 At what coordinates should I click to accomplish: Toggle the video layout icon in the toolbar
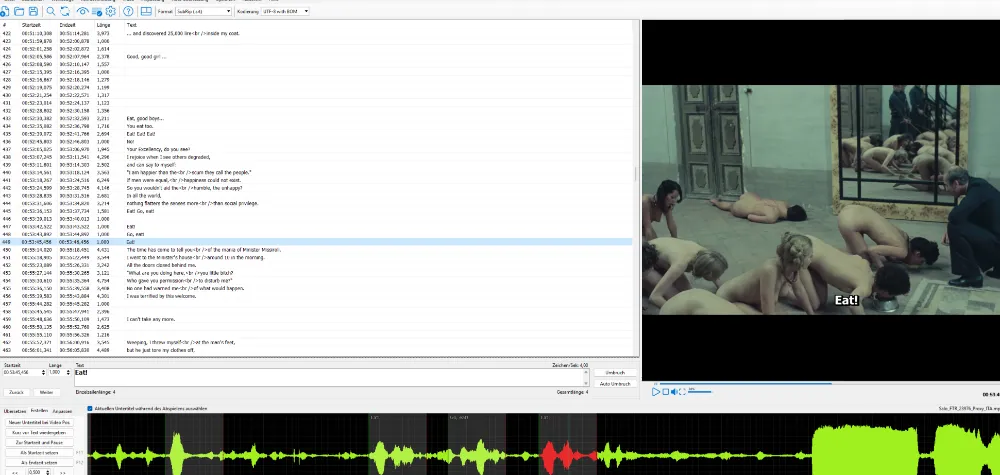pyautogui.click(x=147, y=11)
